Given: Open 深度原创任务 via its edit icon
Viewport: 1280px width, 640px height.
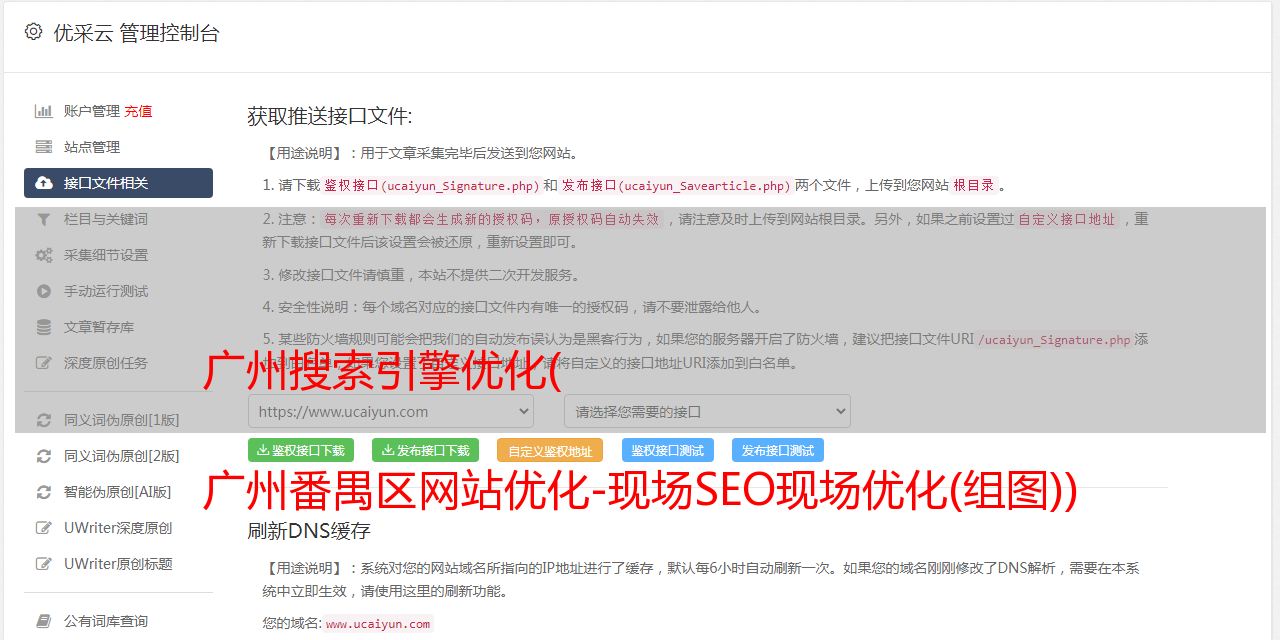Looking at the screenshot, I should (44, 363).
